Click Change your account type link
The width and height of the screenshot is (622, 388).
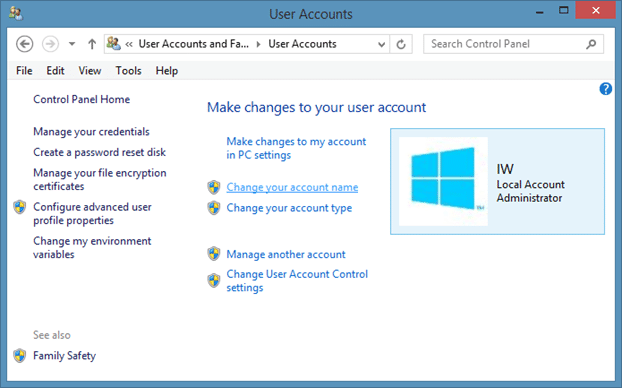(289, 208)
